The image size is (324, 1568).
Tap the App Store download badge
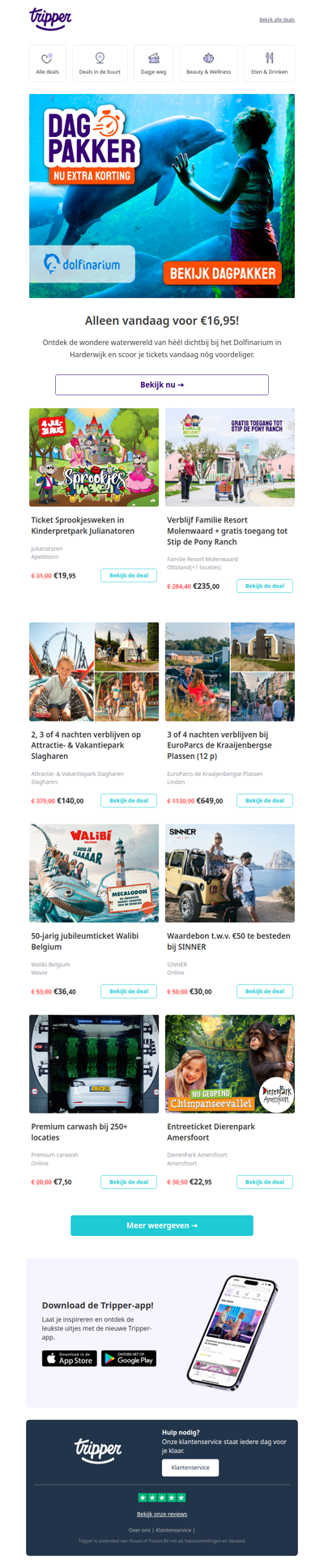pyautogui.click(x=70, y=1359)
